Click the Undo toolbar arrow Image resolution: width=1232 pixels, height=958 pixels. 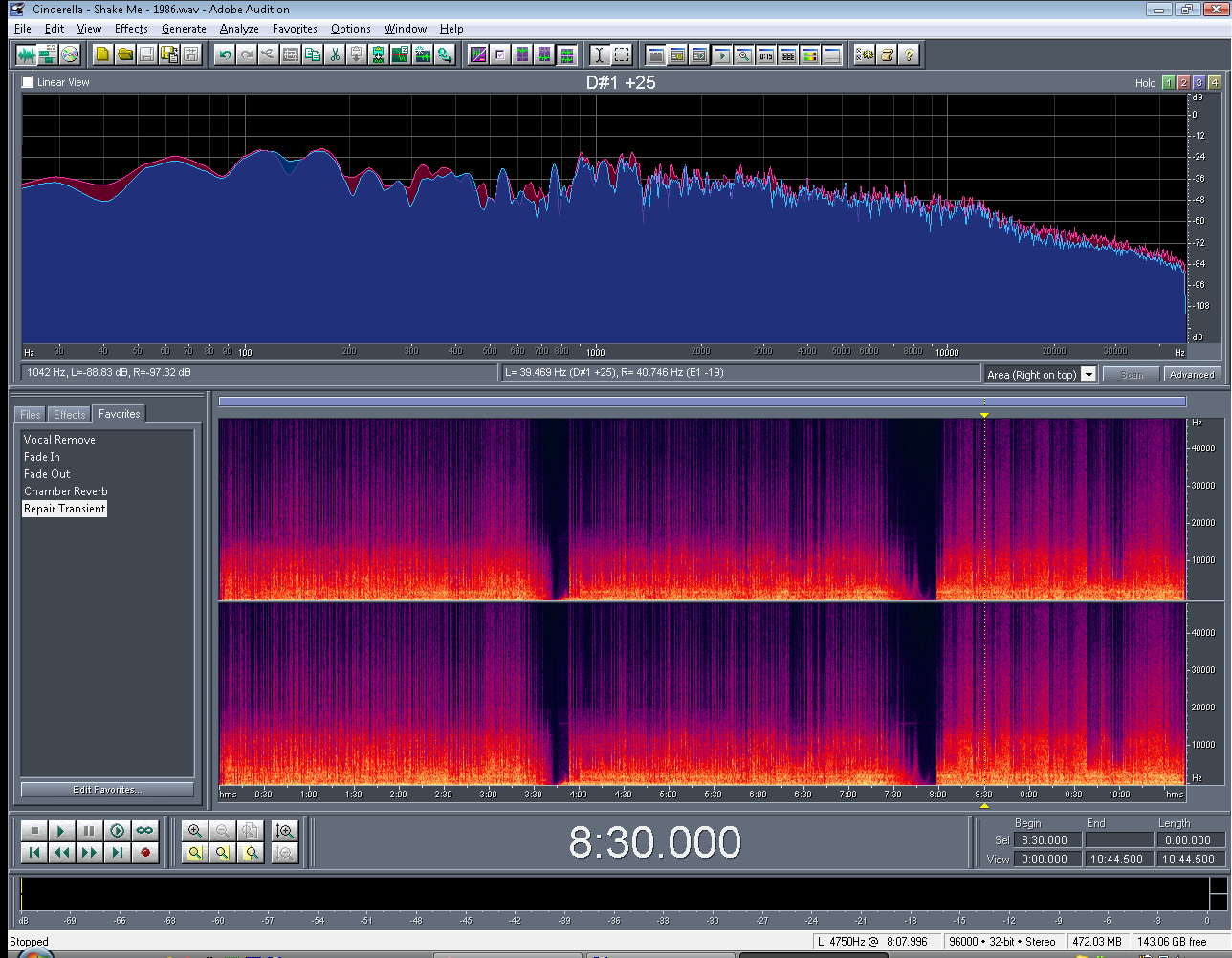[225, 54]
